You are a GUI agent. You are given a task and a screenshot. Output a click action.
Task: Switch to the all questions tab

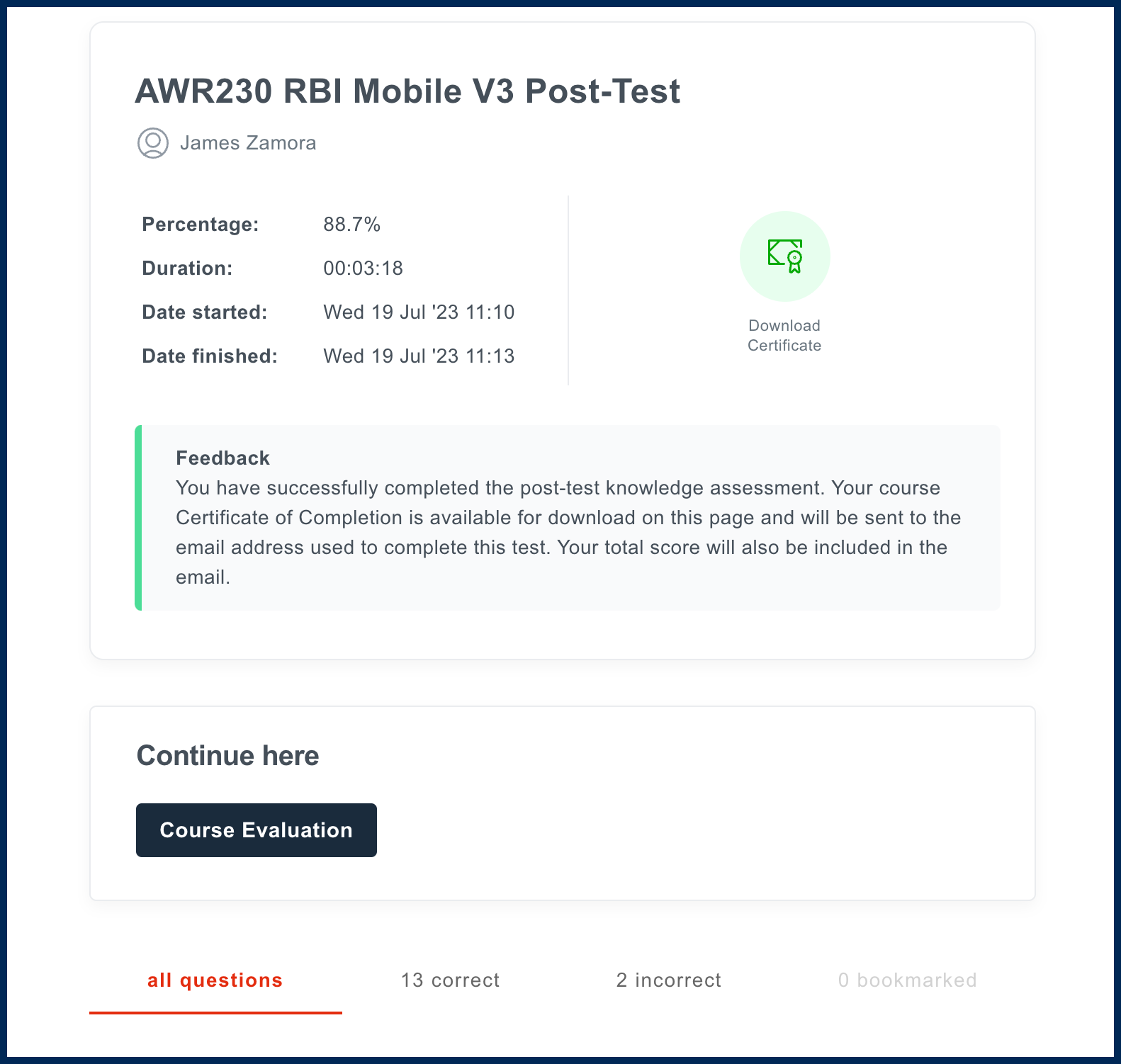pyautogui.click(x=215, y=980)
